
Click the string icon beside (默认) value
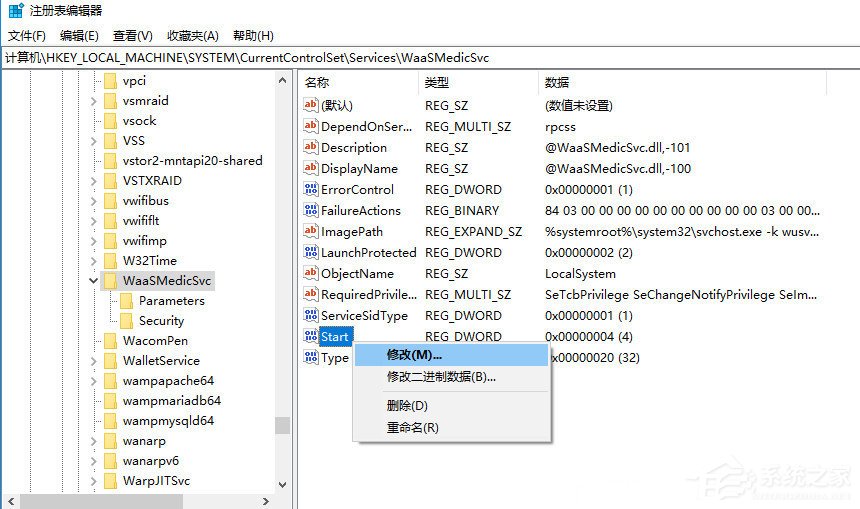click(310, 105)
